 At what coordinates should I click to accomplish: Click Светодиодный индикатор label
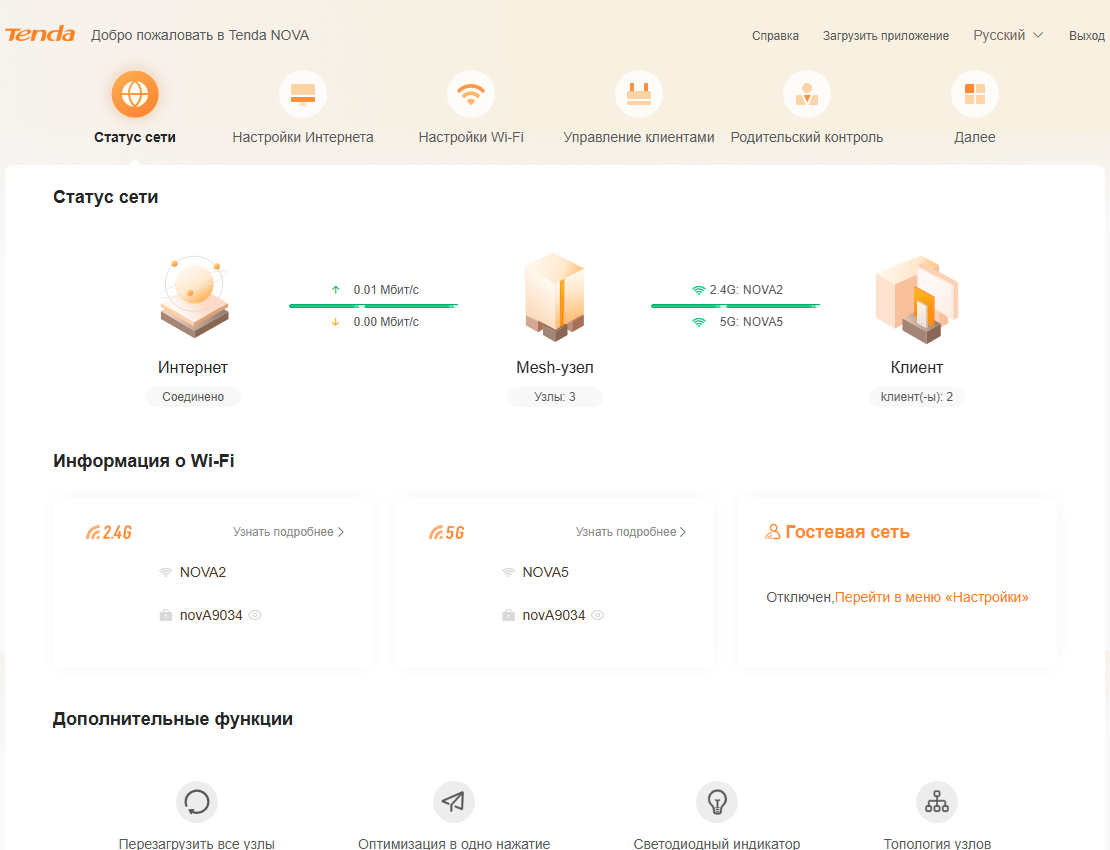[x=717, y=844]
